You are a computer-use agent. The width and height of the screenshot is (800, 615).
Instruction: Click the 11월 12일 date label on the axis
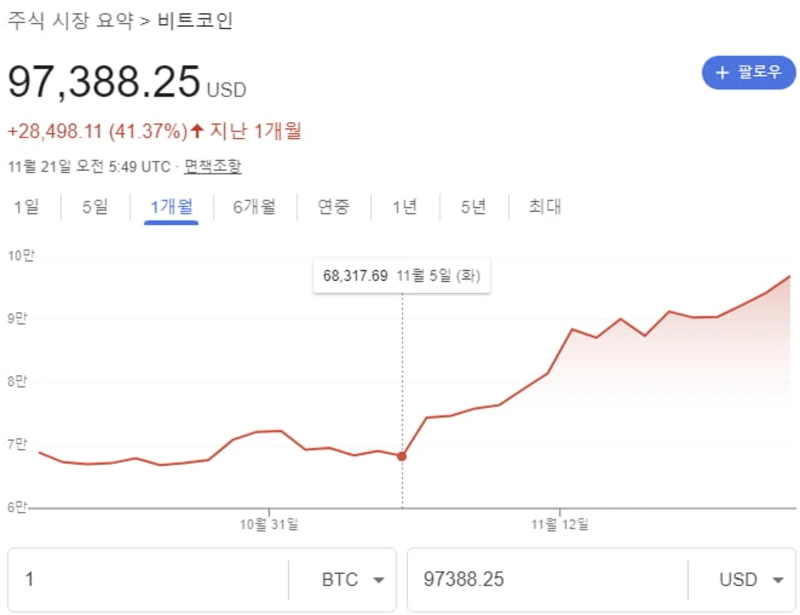click(560, 523)
